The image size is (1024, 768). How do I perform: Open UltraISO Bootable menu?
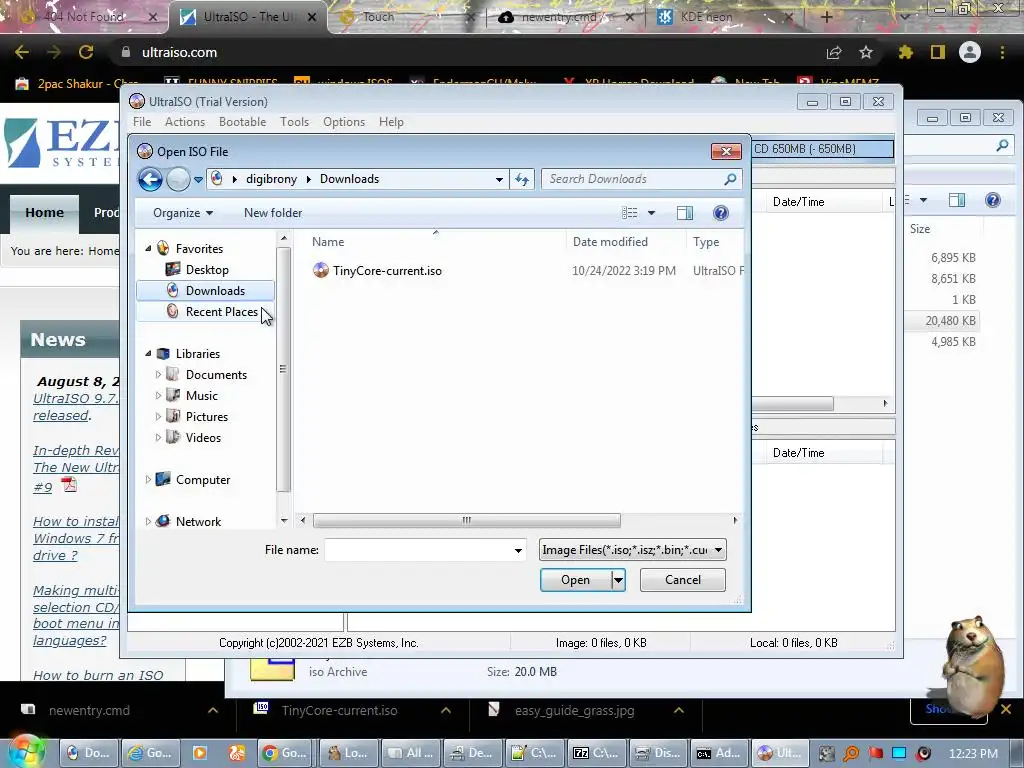tap(242, 122)
